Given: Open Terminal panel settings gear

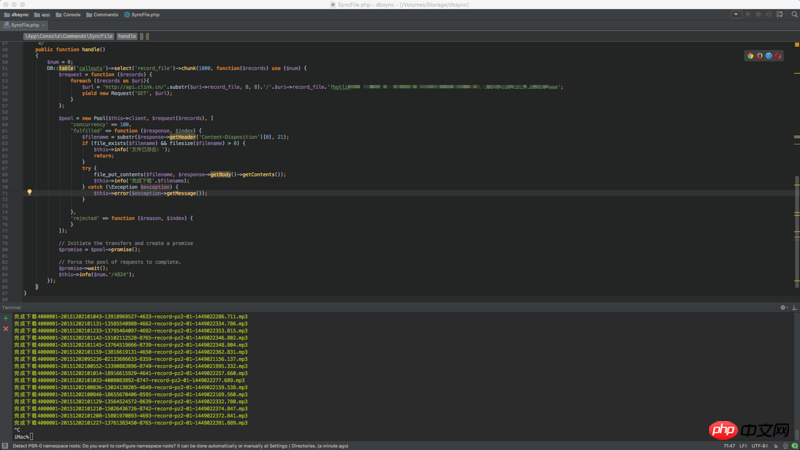Looking at the screenshot, I should [783, 308].
